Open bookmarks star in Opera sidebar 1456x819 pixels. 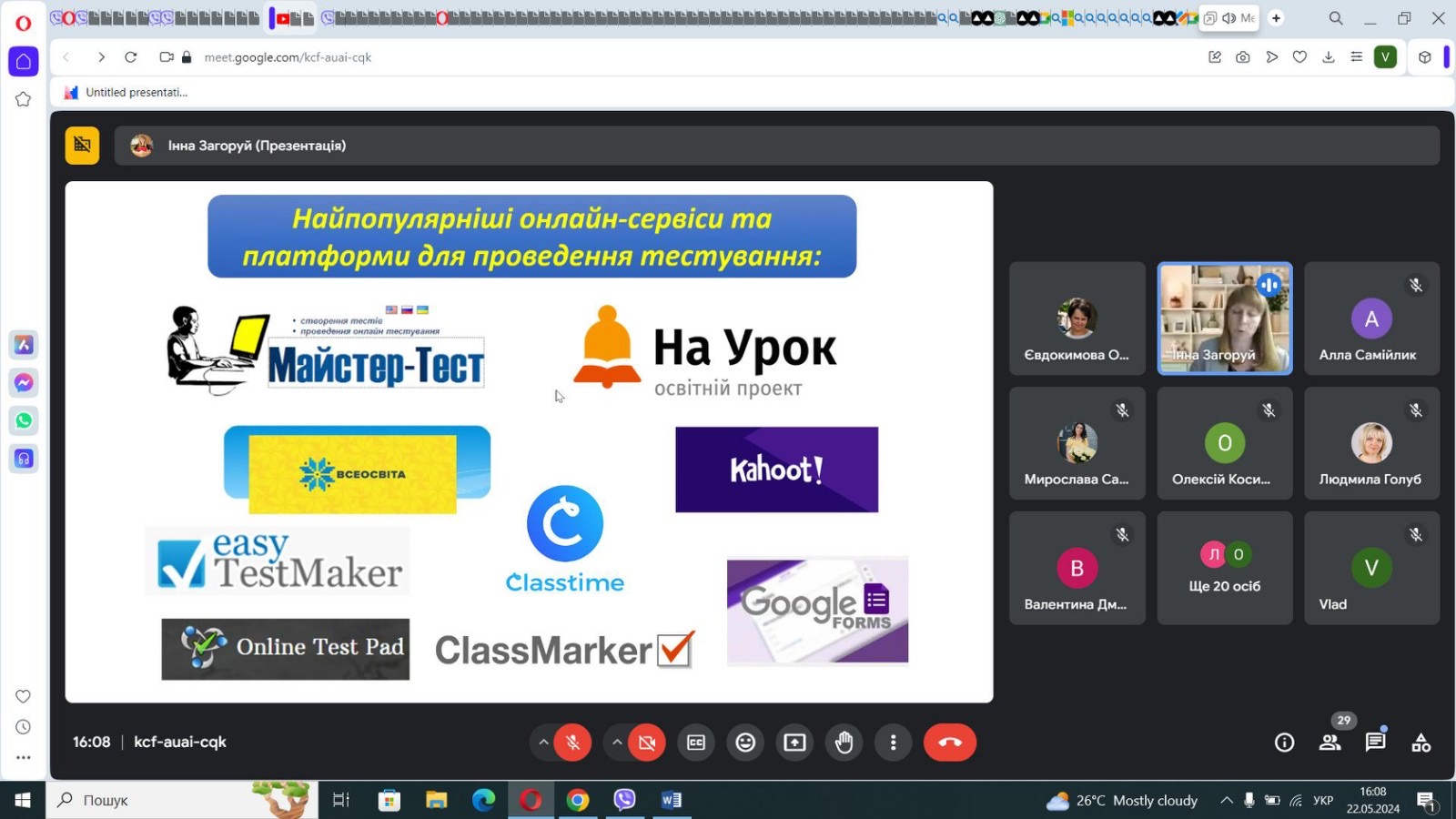click(x=24, y=99)
